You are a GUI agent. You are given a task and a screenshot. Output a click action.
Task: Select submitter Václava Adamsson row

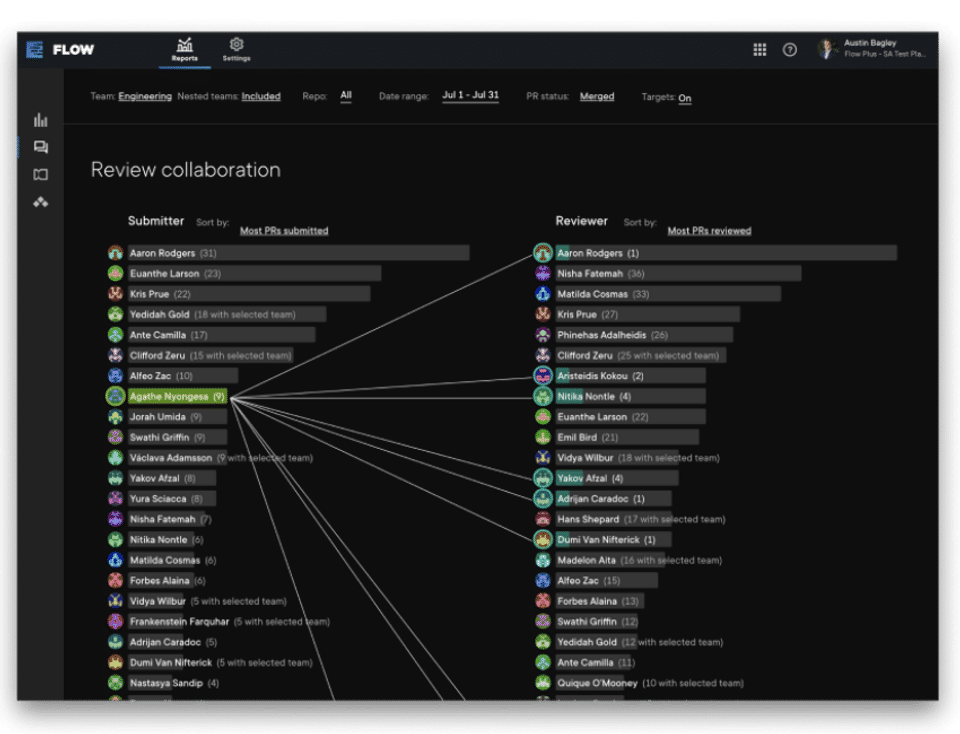tap(220, 458)
